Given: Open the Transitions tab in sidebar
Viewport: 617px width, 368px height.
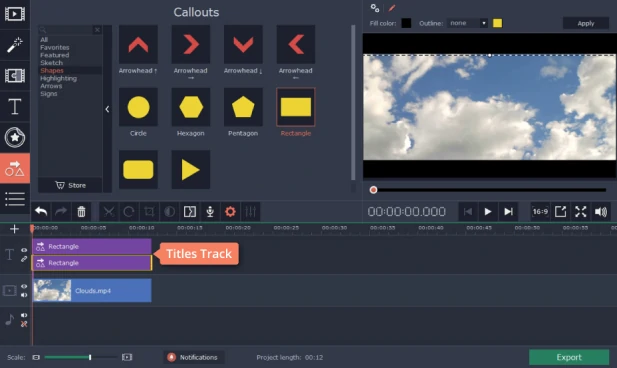Looking at the screenshot, I should point(15,76).
